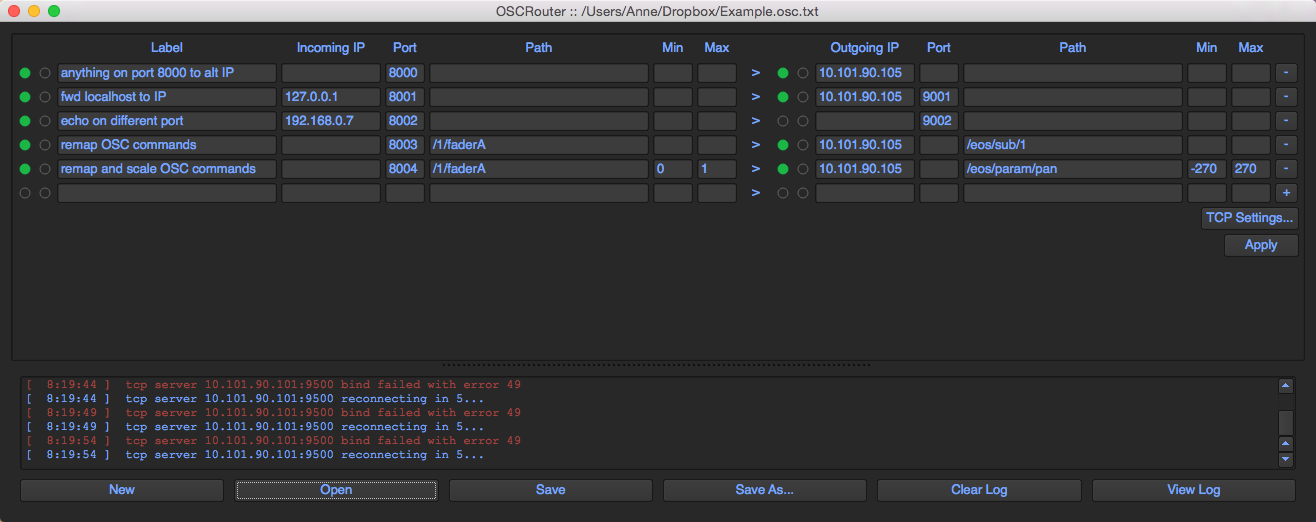
Task: Click the Save As... button
Action: point(764,490)
